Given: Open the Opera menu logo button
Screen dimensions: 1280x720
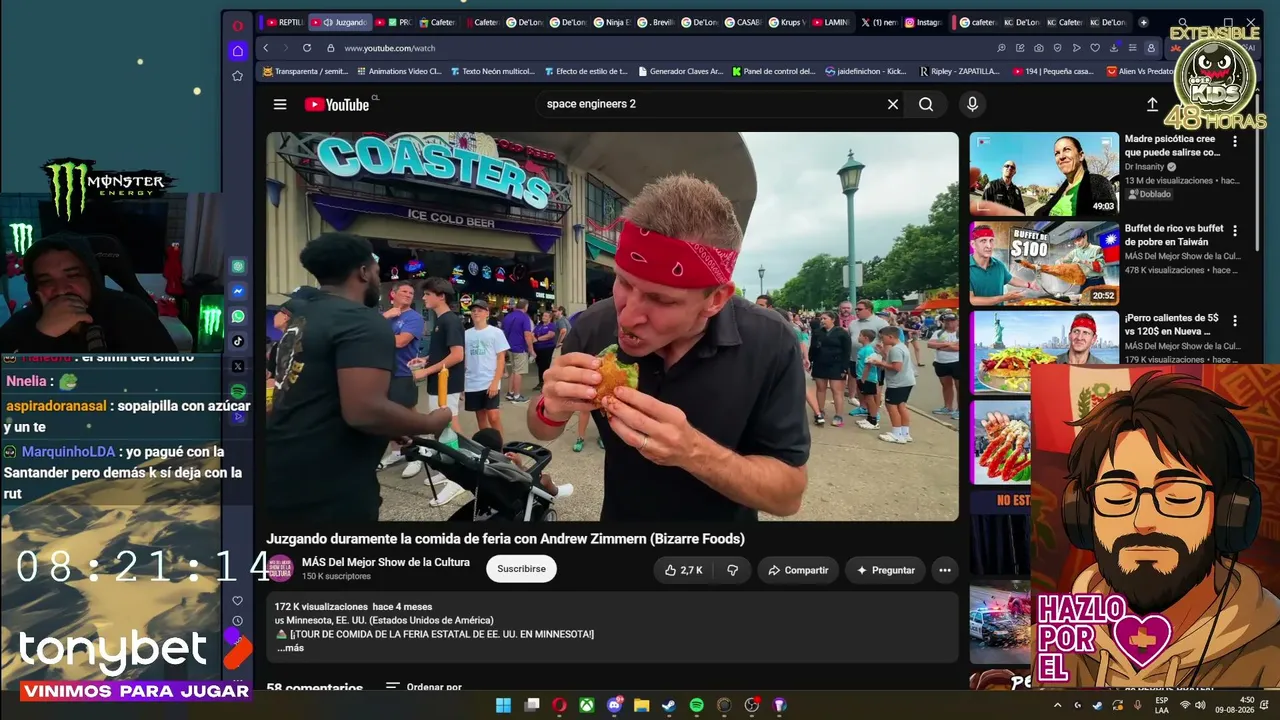Looking at the screenshot, I should (238, 25).
